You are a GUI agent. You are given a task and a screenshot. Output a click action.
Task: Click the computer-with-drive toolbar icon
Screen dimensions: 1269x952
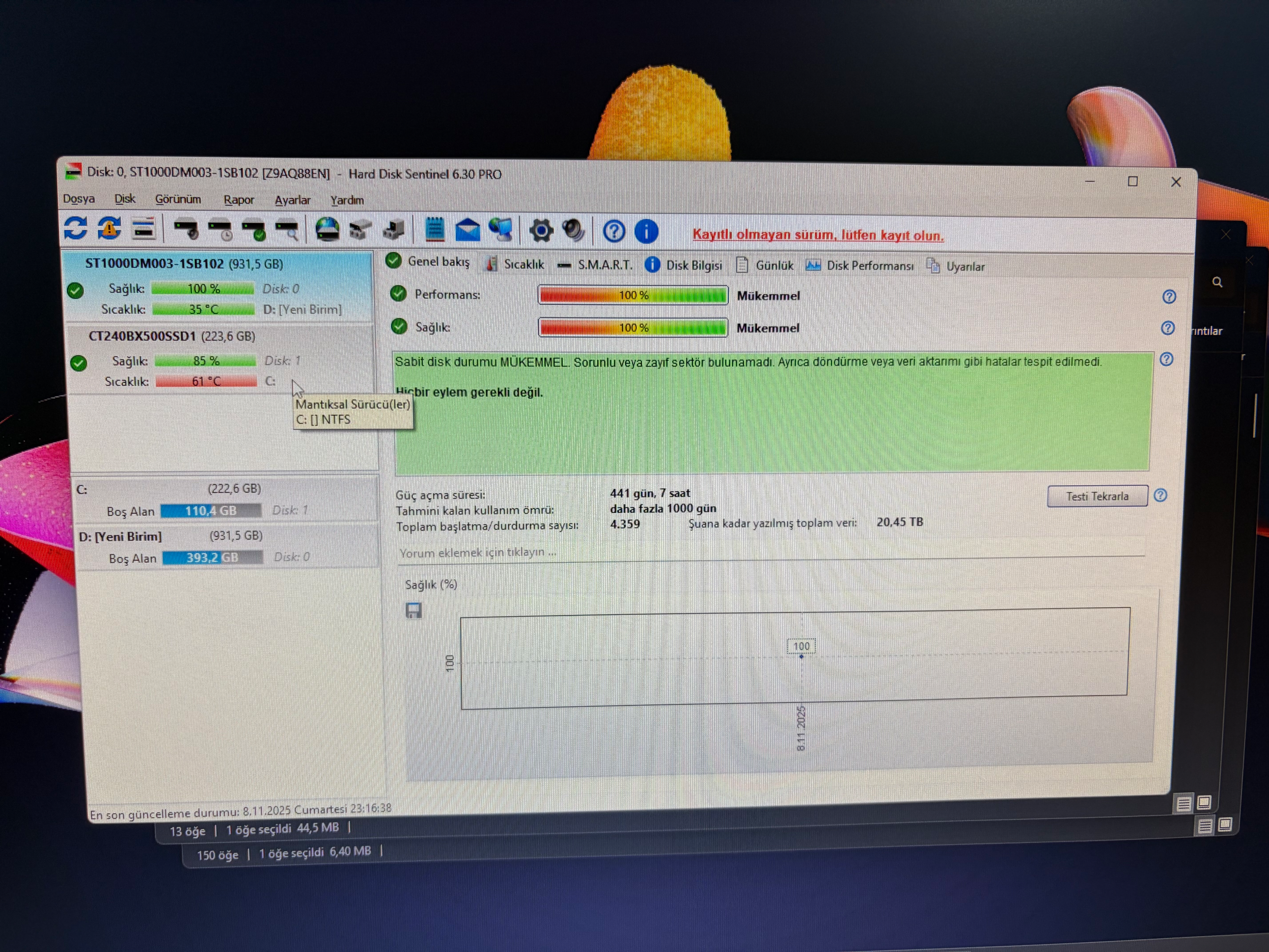[394, 231]
